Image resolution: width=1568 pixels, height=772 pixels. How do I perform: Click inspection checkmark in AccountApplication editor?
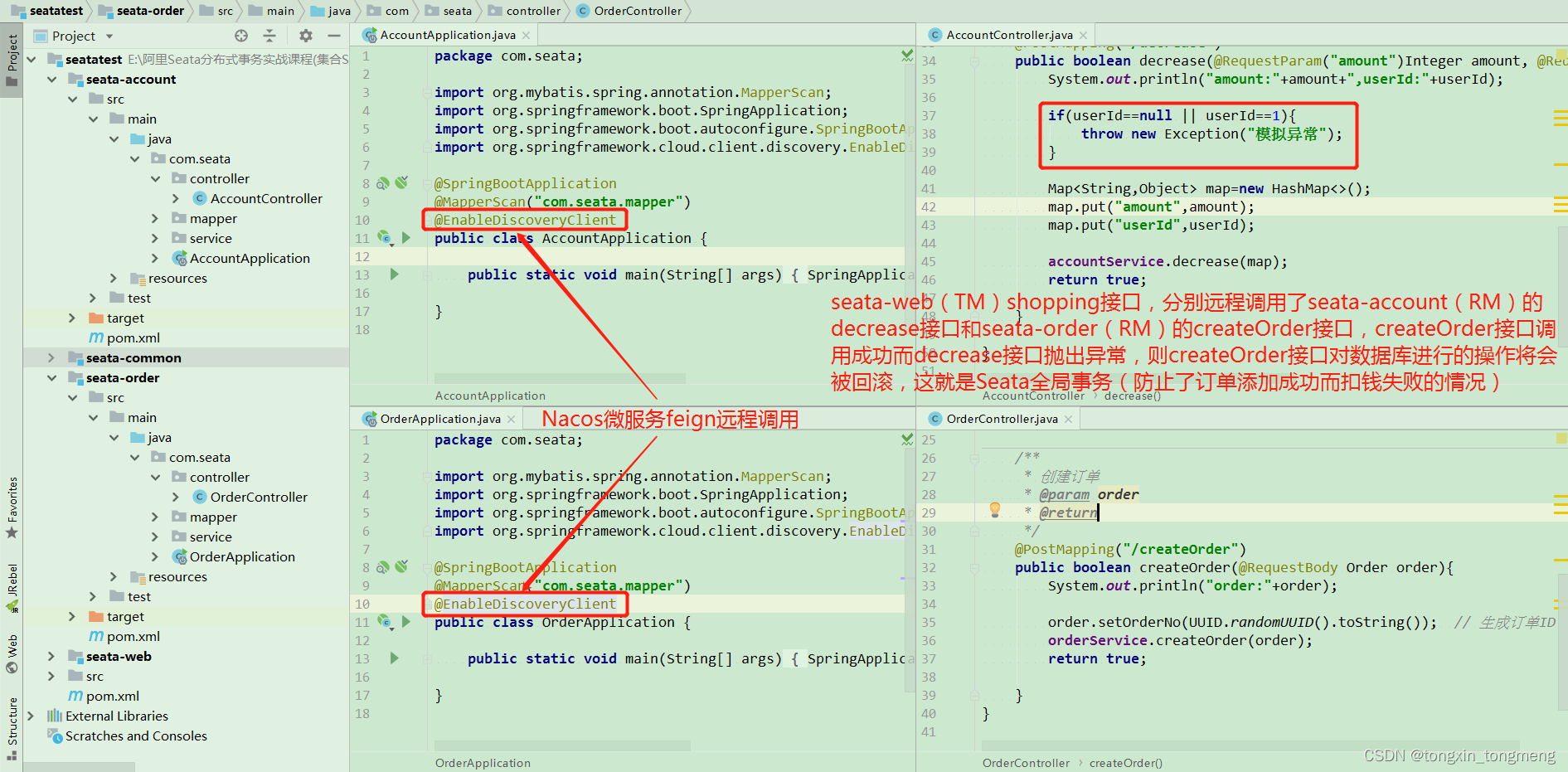(x=907, y=56)
